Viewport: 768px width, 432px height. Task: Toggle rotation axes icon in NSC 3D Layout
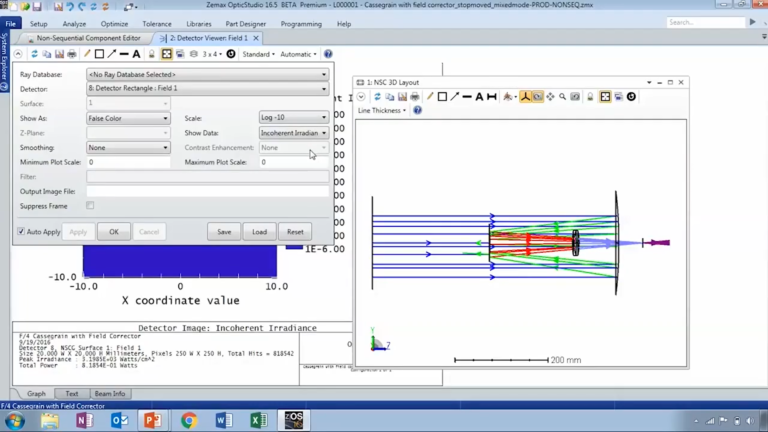pyautogui.click(x=525, y=96)
